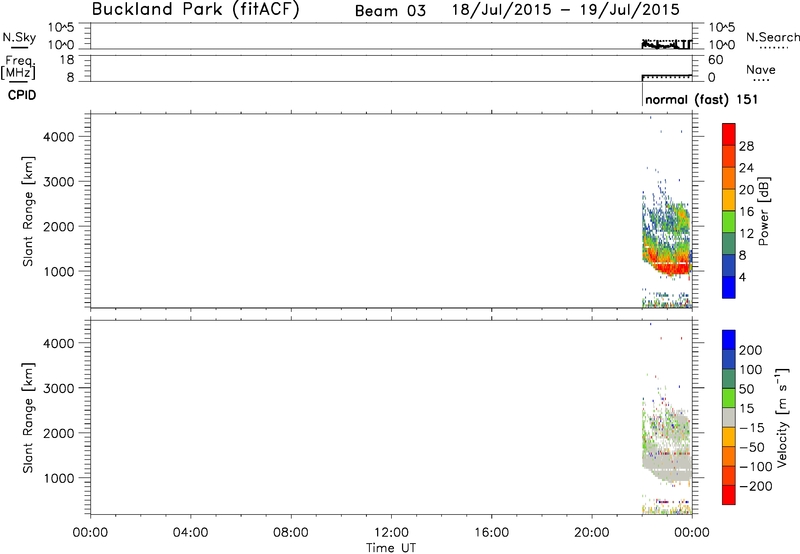
Task: Click the N.Sky legend label
Action: [19, 37]
